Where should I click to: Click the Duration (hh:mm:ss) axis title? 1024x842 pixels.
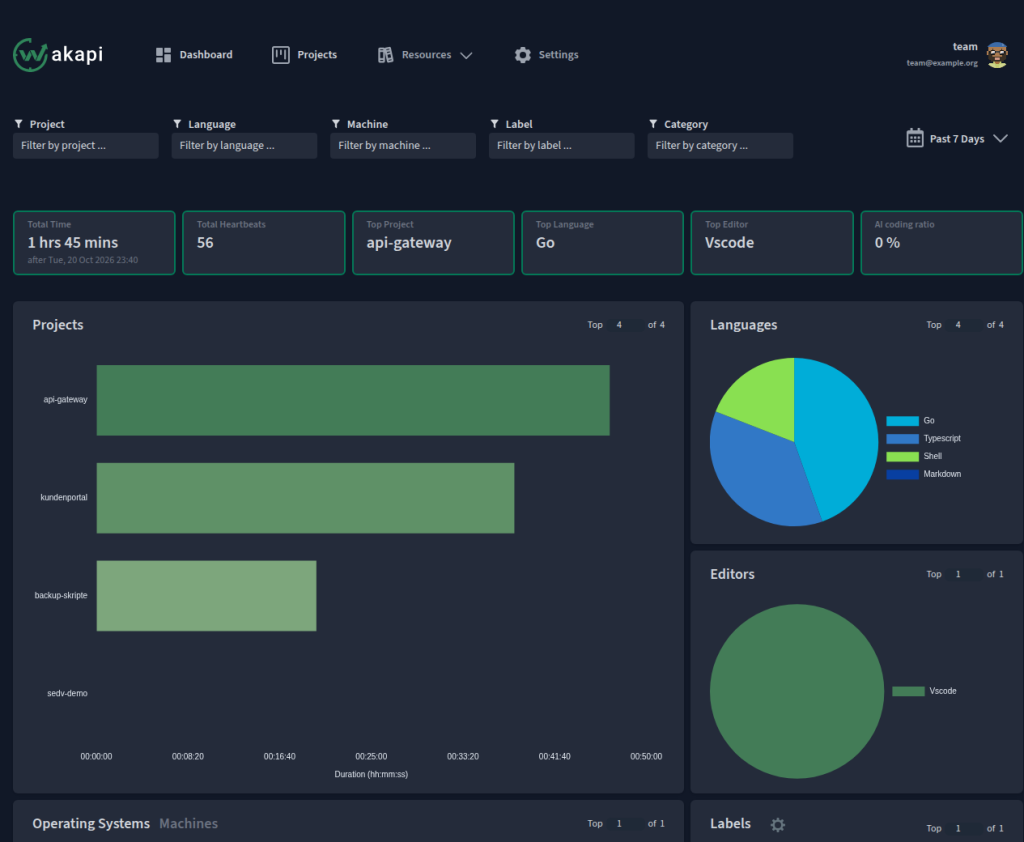tap(371, 774)
